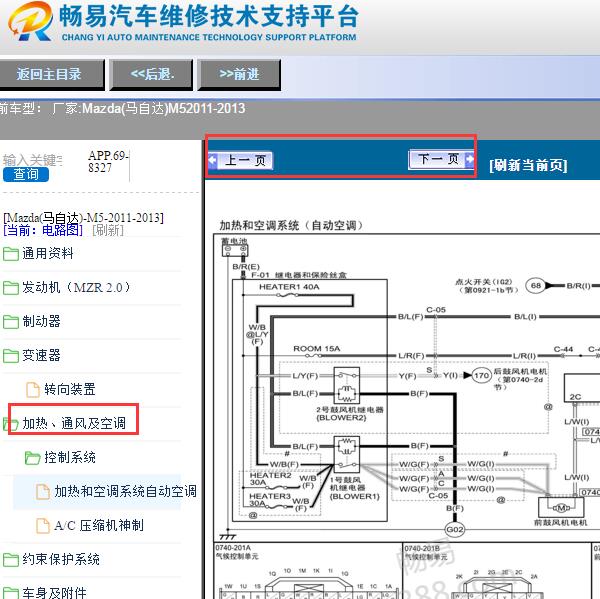Image resolution: width=600 pixels, height=599 pixels.
Task: Click folder icon beside 约束保护系统
Action: point(11,560)
